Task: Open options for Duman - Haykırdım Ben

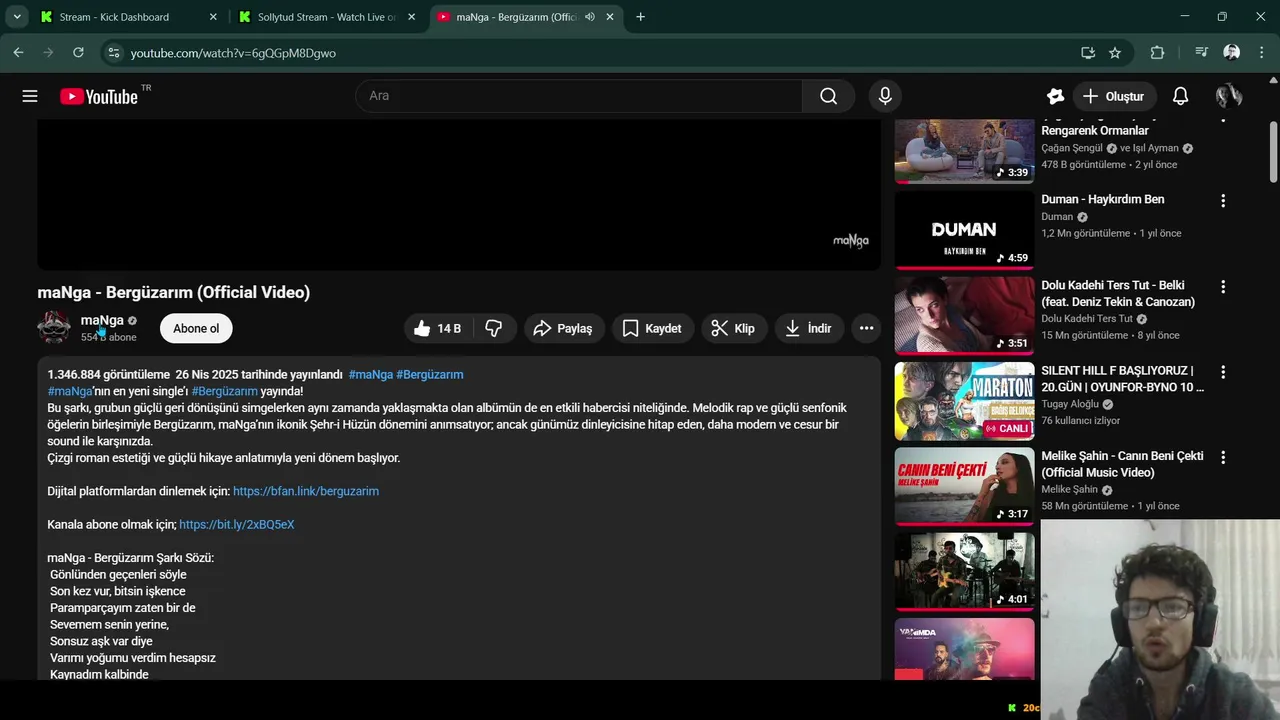Action: click(x=1223, y=201)
